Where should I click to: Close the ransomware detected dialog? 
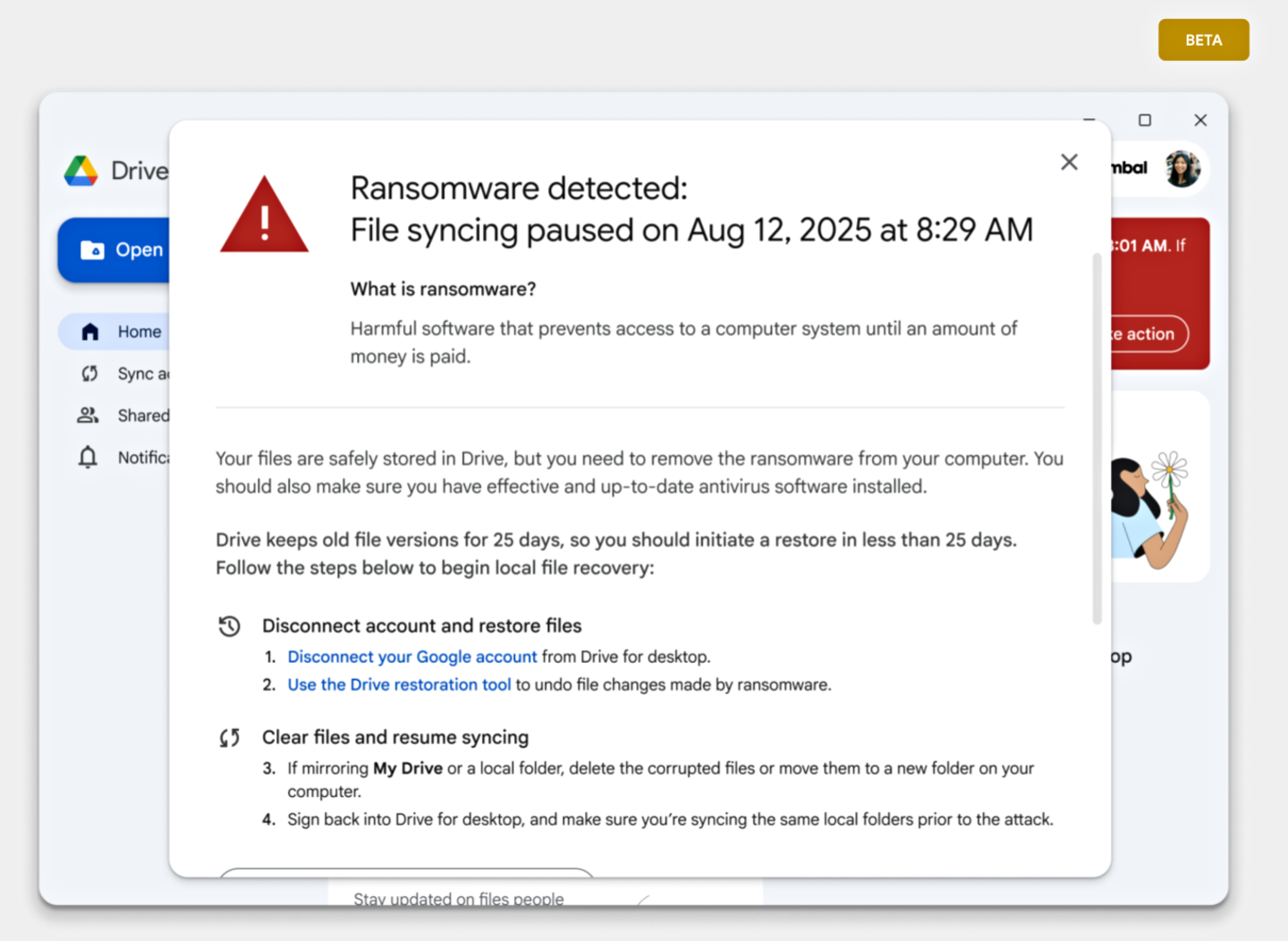pyautogui.click(x=1069, y=162)
